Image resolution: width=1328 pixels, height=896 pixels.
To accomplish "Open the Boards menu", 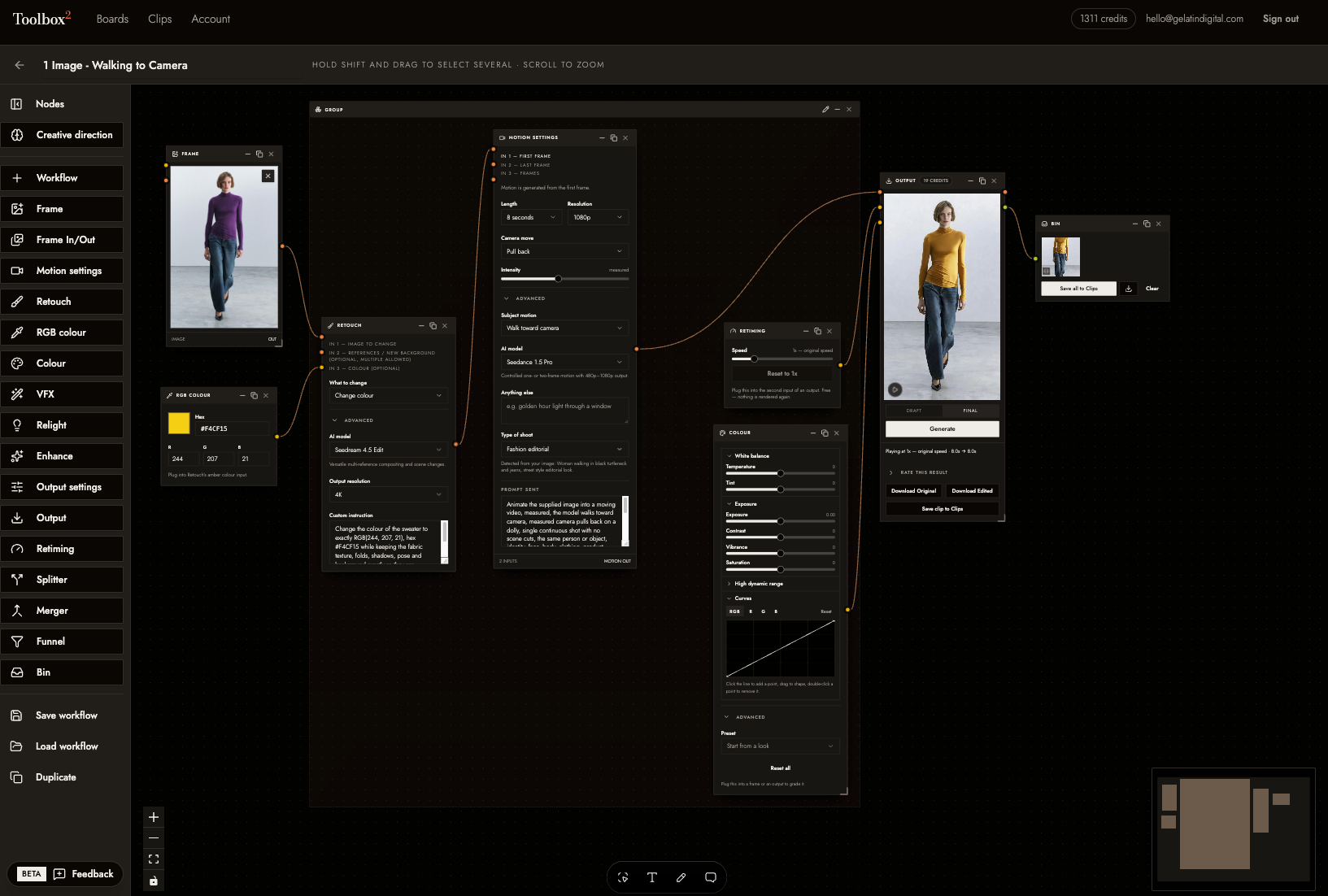I will pyautogui.click(x=112, y=19).
